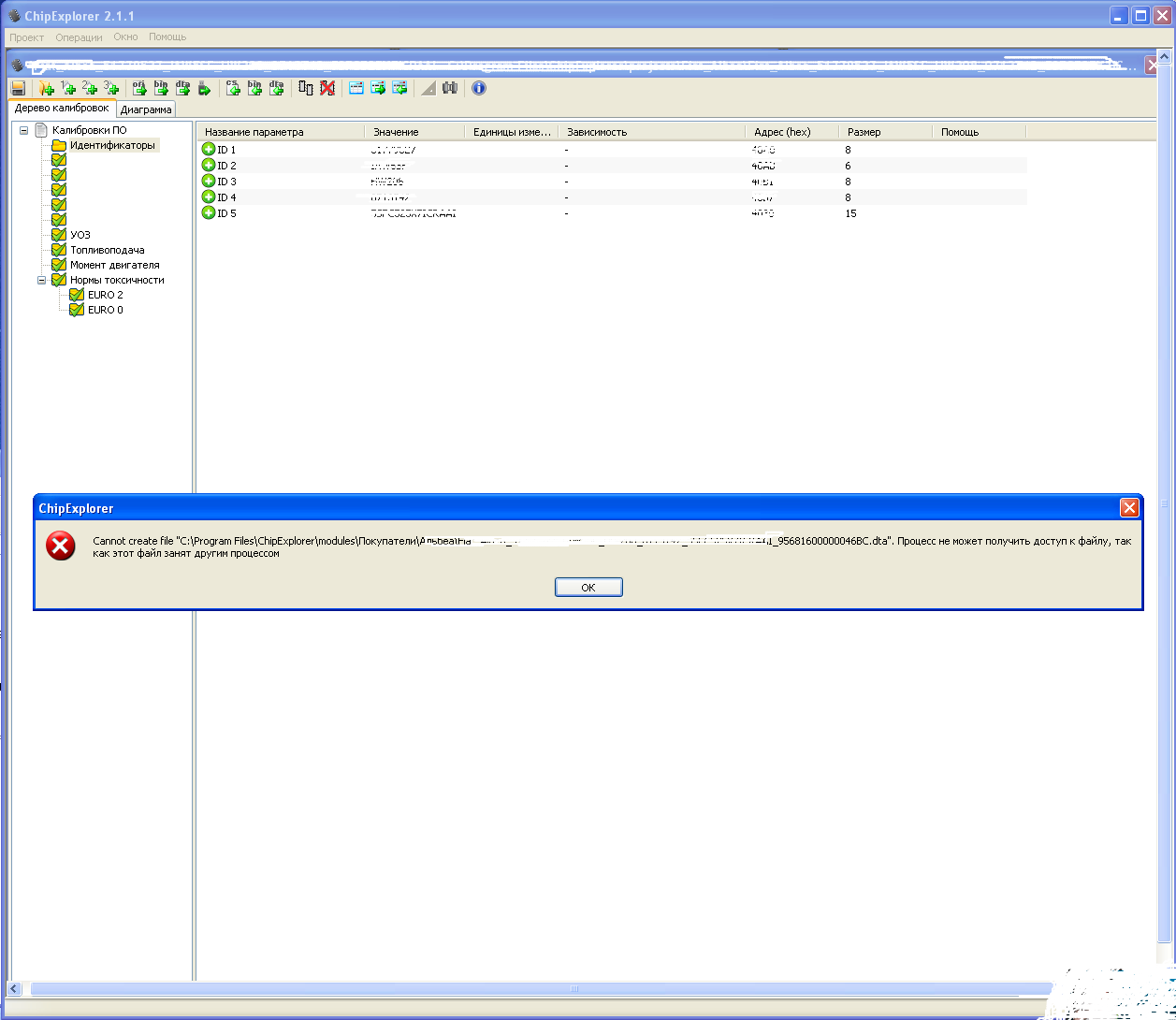Click the green plus icon beside ID 3
The width and height of the screenshot is (1176, 1020).
pyautogui.click(x=209, y=182)
